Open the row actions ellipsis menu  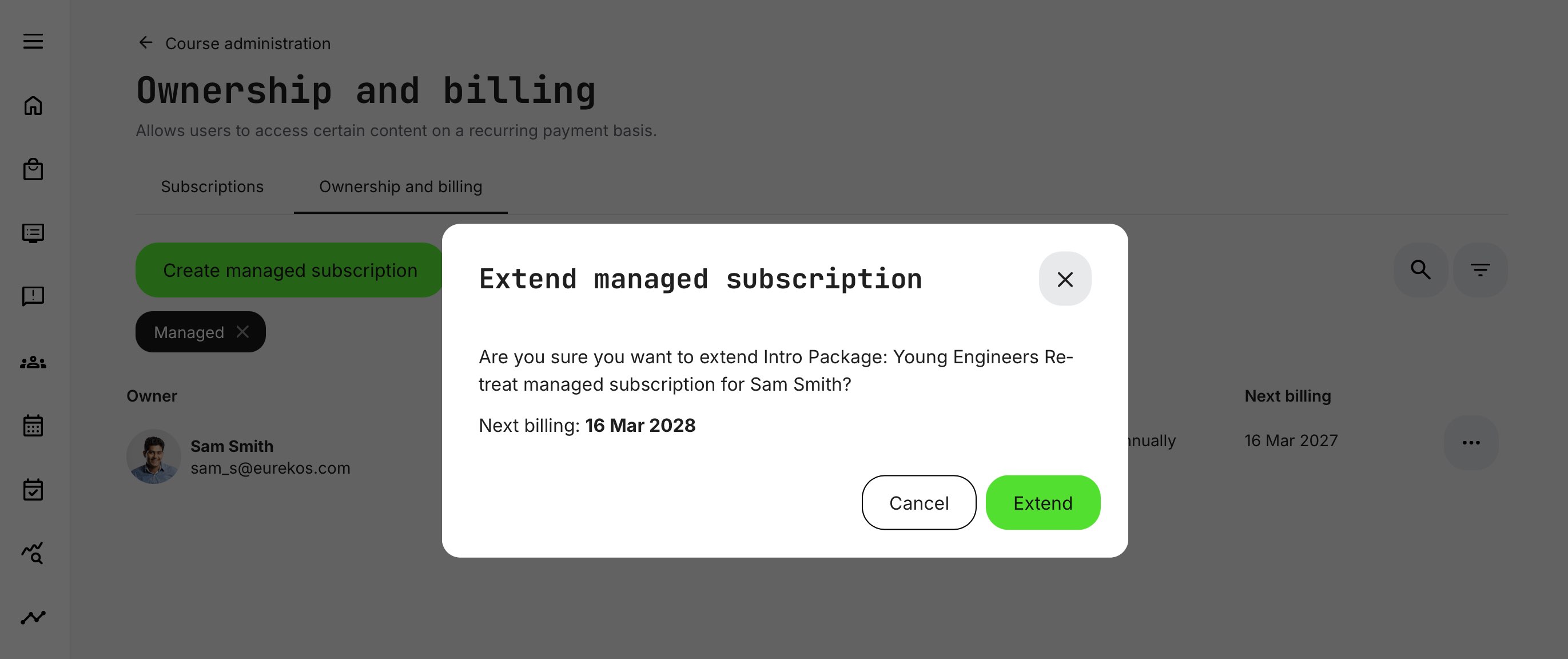pyautogui.click(x=1471, y=443)
